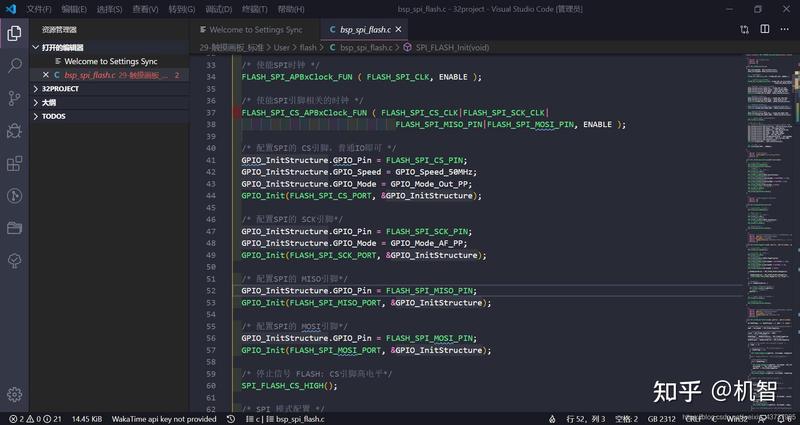Click the flash breadcrumb segment
The width and height of the screenshot is (800, 425).
point(308,47)
